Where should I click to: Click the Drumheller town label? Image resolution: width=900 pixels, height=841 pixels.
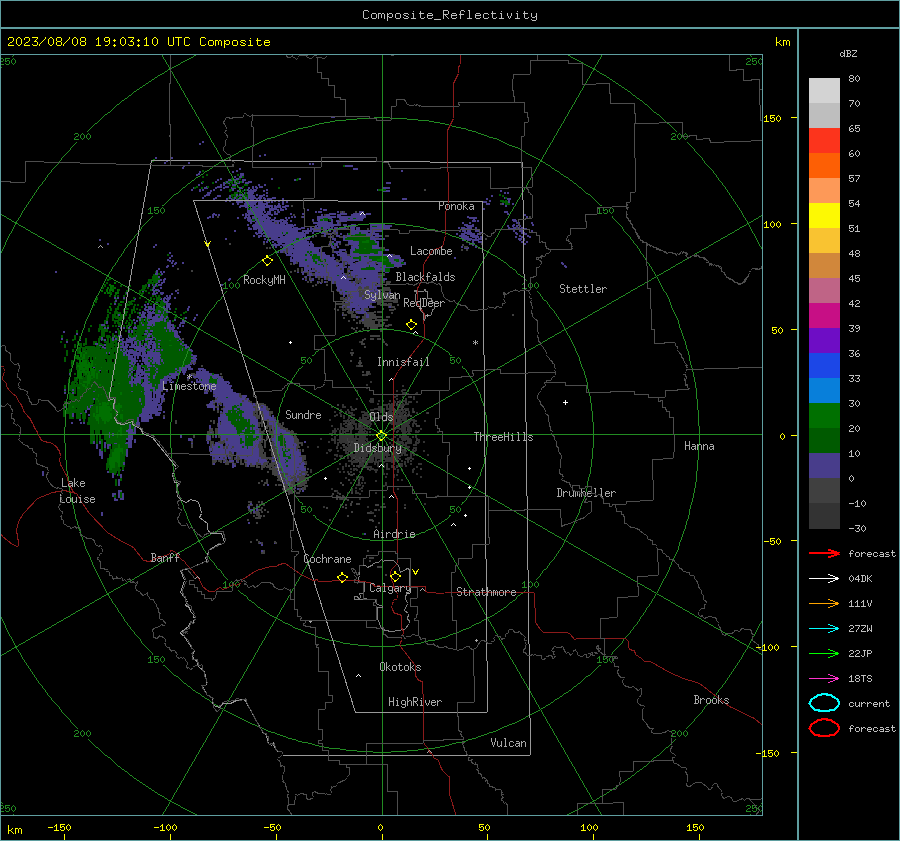tap(586, 493)
